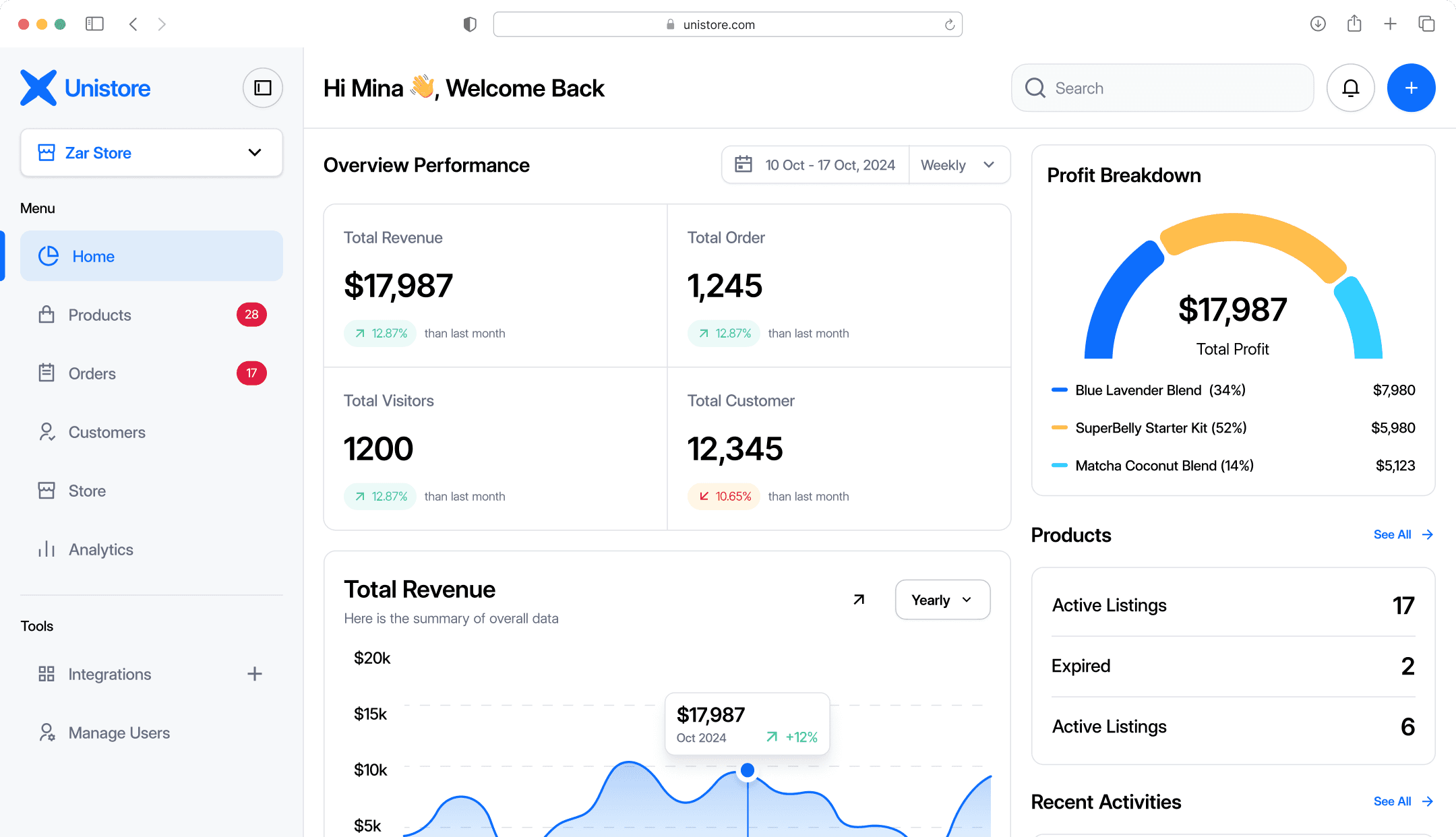Click the Total Order 12.87% growth chip
The image size is (1456, 837).
click(x=724, y=334)
